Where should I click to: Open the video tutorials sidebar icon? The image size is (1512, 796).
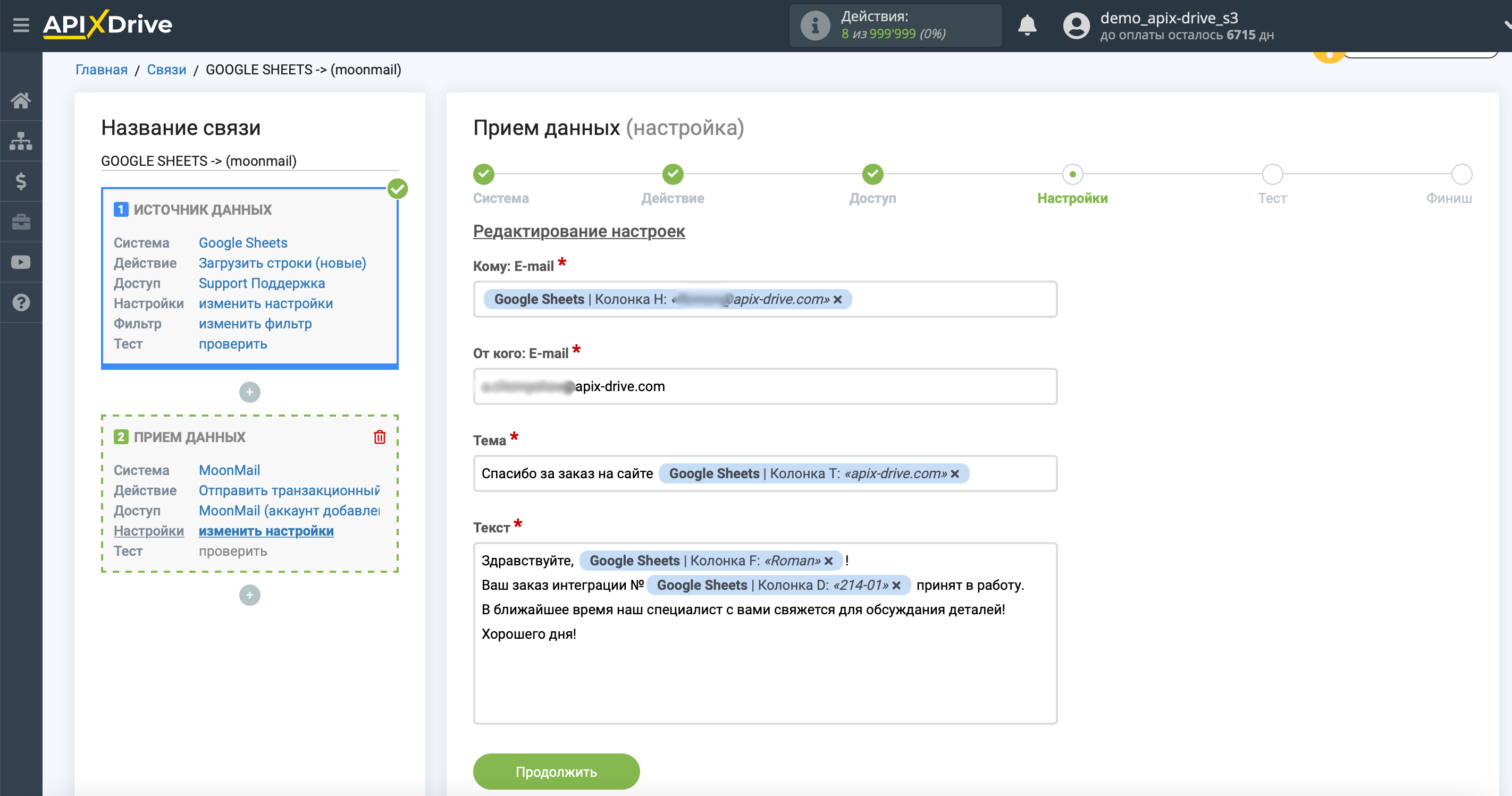[x=21, y=262]
